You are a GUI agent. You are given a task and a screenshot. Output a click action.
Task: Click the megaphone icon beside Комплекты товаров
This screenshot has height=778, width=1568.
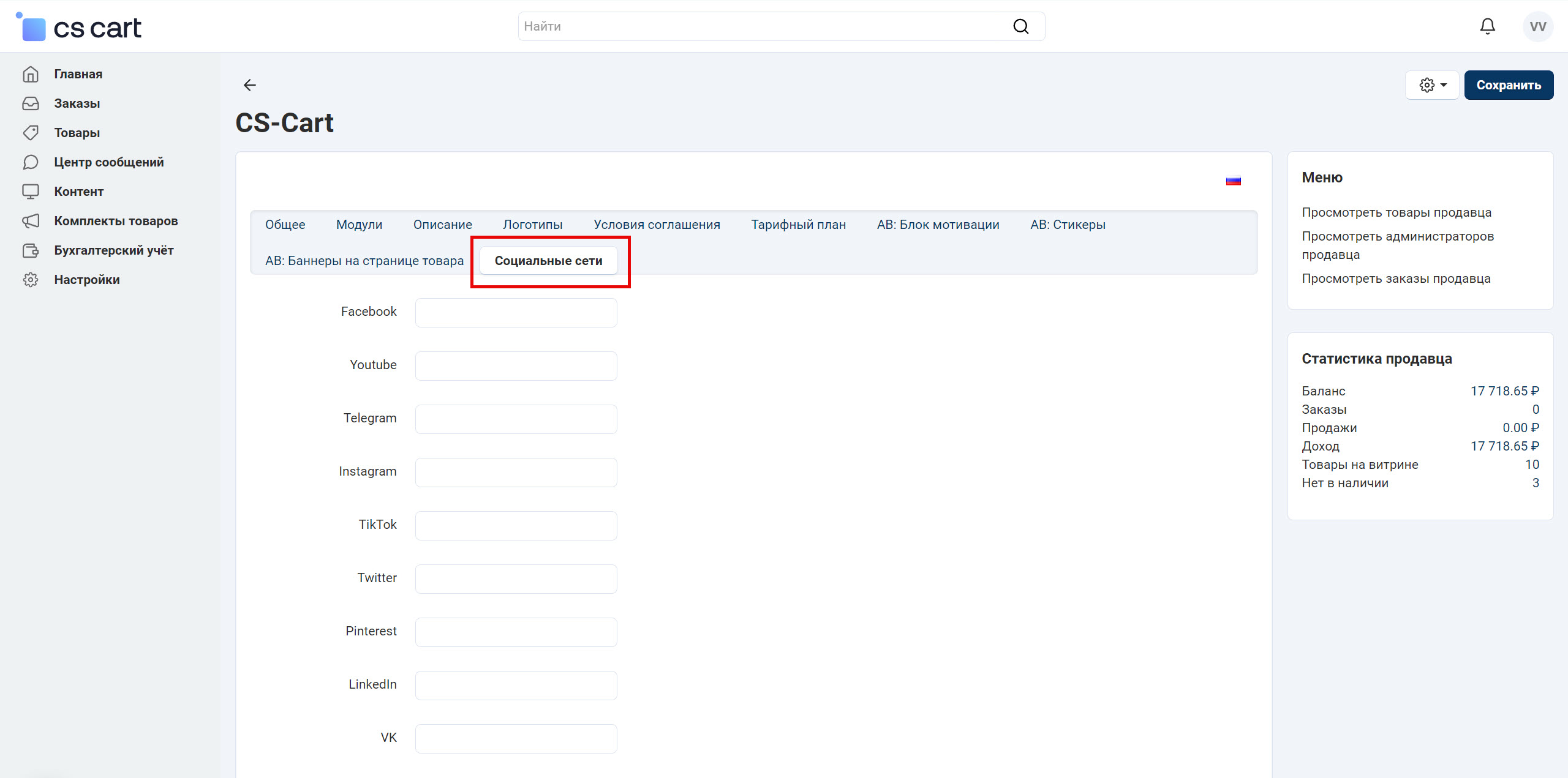(x=31, y=221)
